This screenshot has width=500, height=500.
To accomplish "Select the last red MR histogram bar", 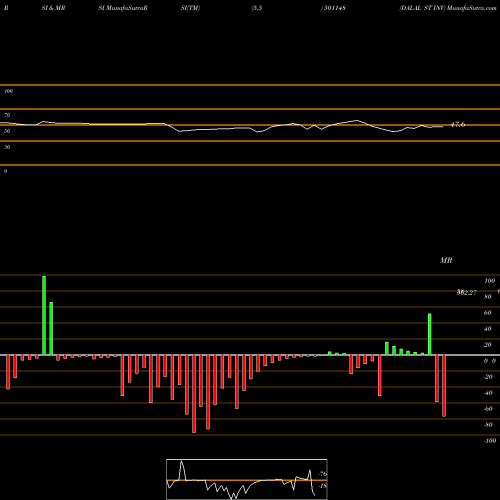I will click(444, 386).
